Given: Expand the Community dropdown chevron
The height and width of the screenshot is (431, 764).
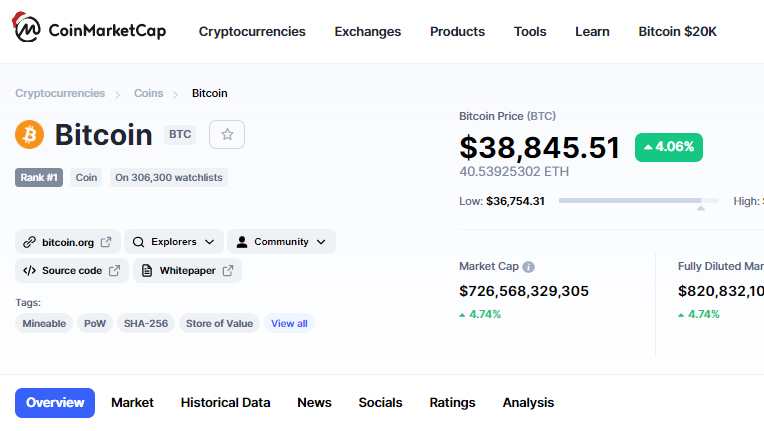Looking at the screenshot, I should pyautogui.click(x=321, y=242).
